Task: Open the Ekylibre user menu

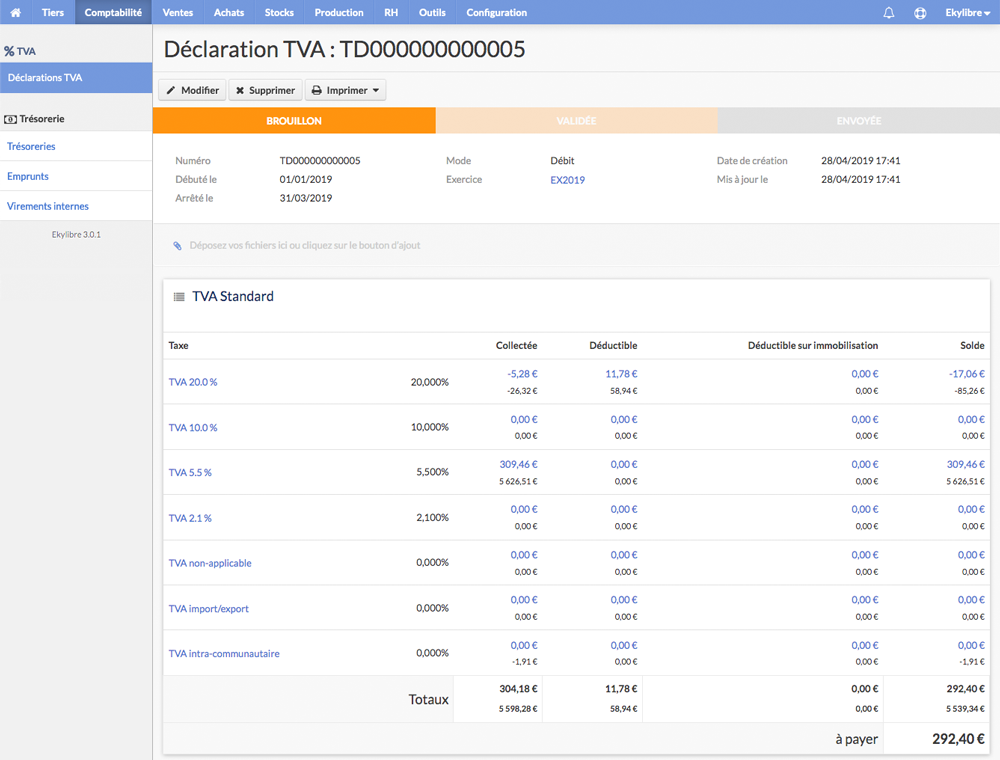Action: (967, 13)
